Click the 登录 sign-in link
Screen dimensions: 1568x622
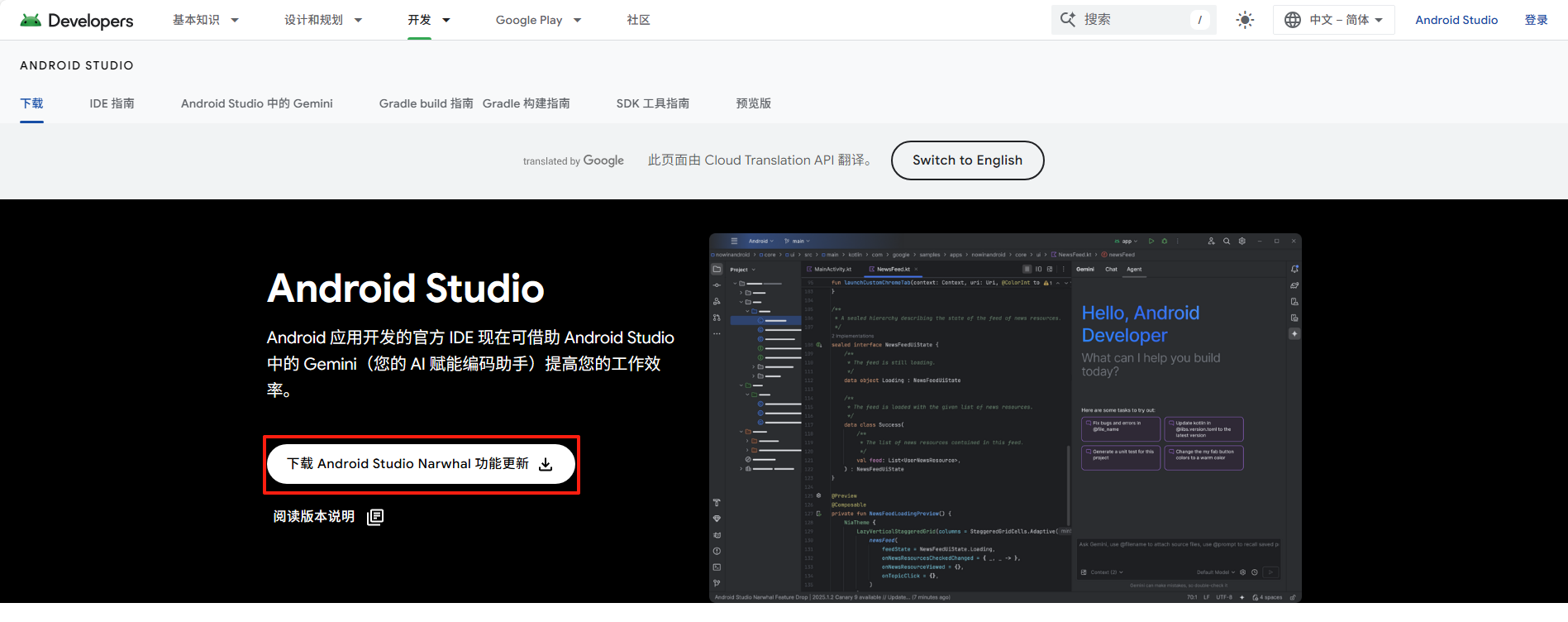click(x=1536, y=20)
